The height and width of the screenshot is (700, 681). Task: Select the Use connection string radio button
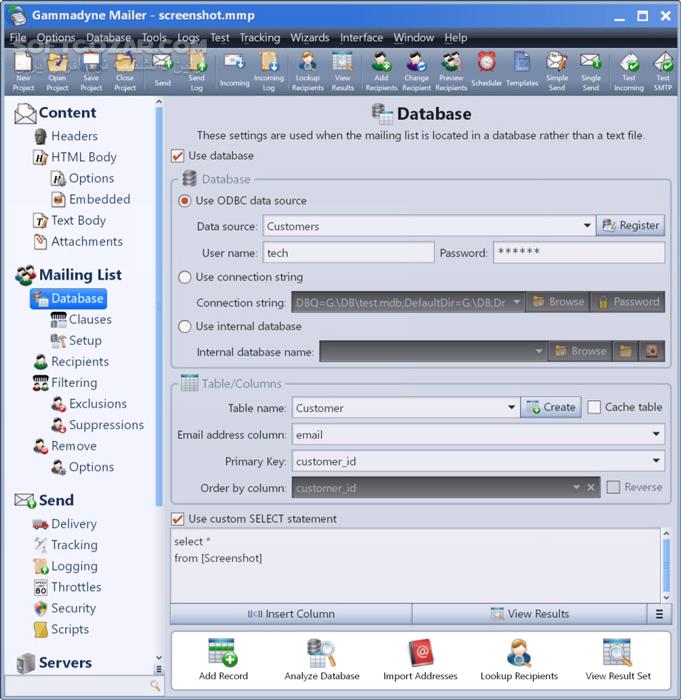pyautogui.click(x=184, y=277)
